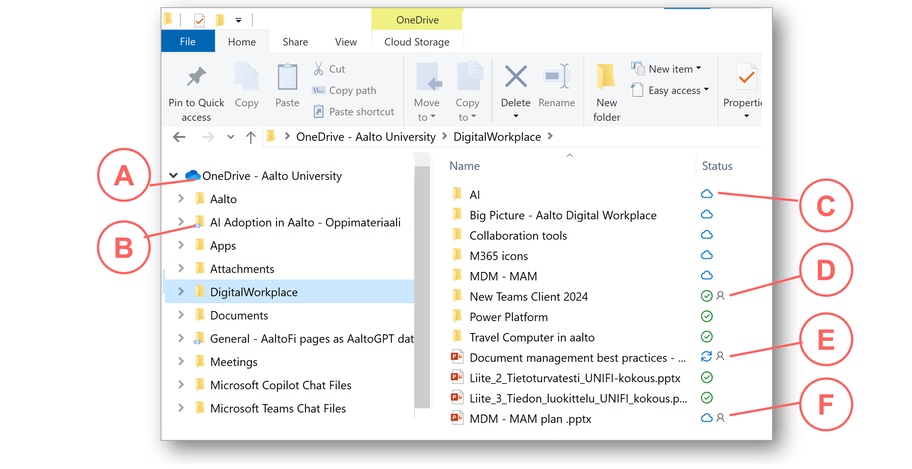Screen dimensions: 912x469
Task: Select AI Adoption in Aalto - Oppimateriaali folder
Action: [x=305, y=222]
